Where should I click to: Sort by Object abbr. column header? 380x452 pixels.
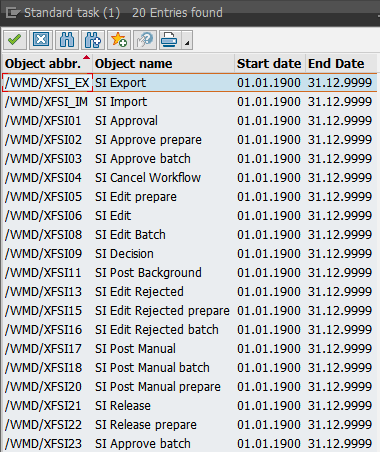47,63
